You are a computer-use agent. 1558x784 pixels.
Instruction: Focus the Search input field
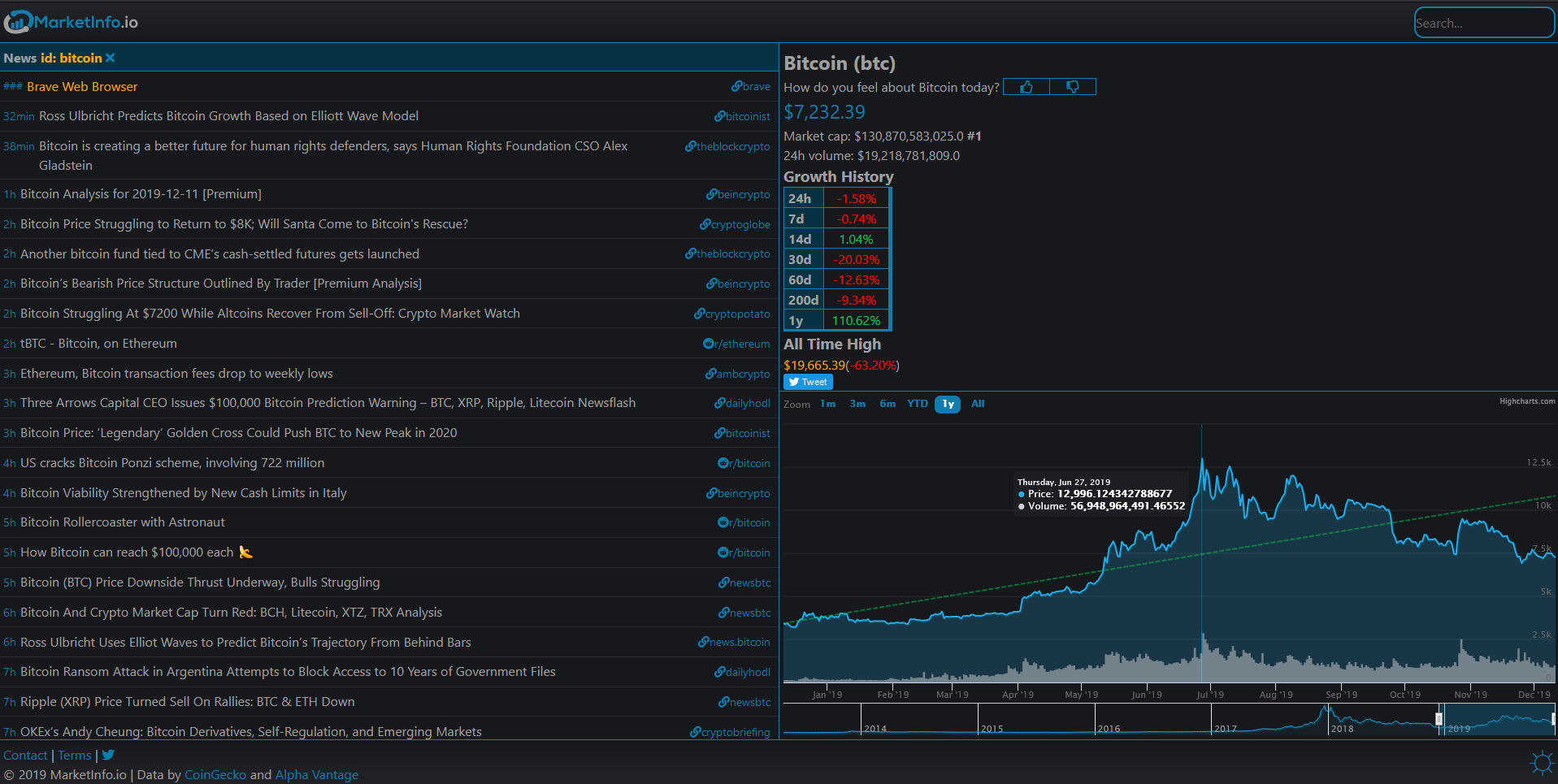coord(1484,23)
